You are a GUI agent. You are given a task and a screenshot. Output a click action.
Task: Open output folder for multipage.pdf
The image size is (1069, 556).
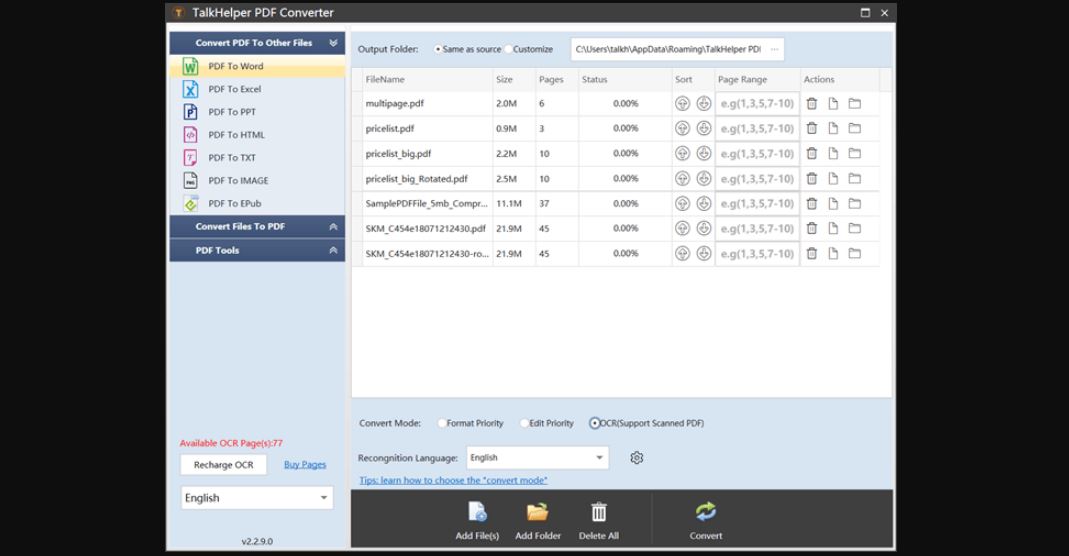[x=854, y=104]
